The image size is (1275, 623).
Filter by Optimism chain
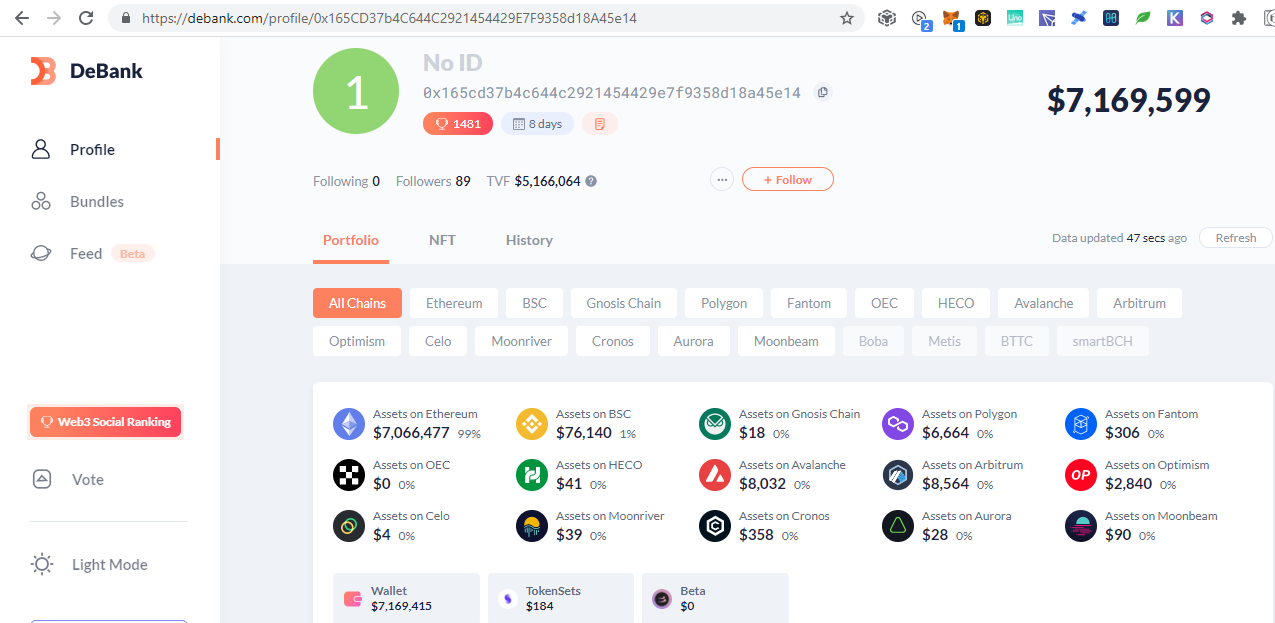click(357, 341)
